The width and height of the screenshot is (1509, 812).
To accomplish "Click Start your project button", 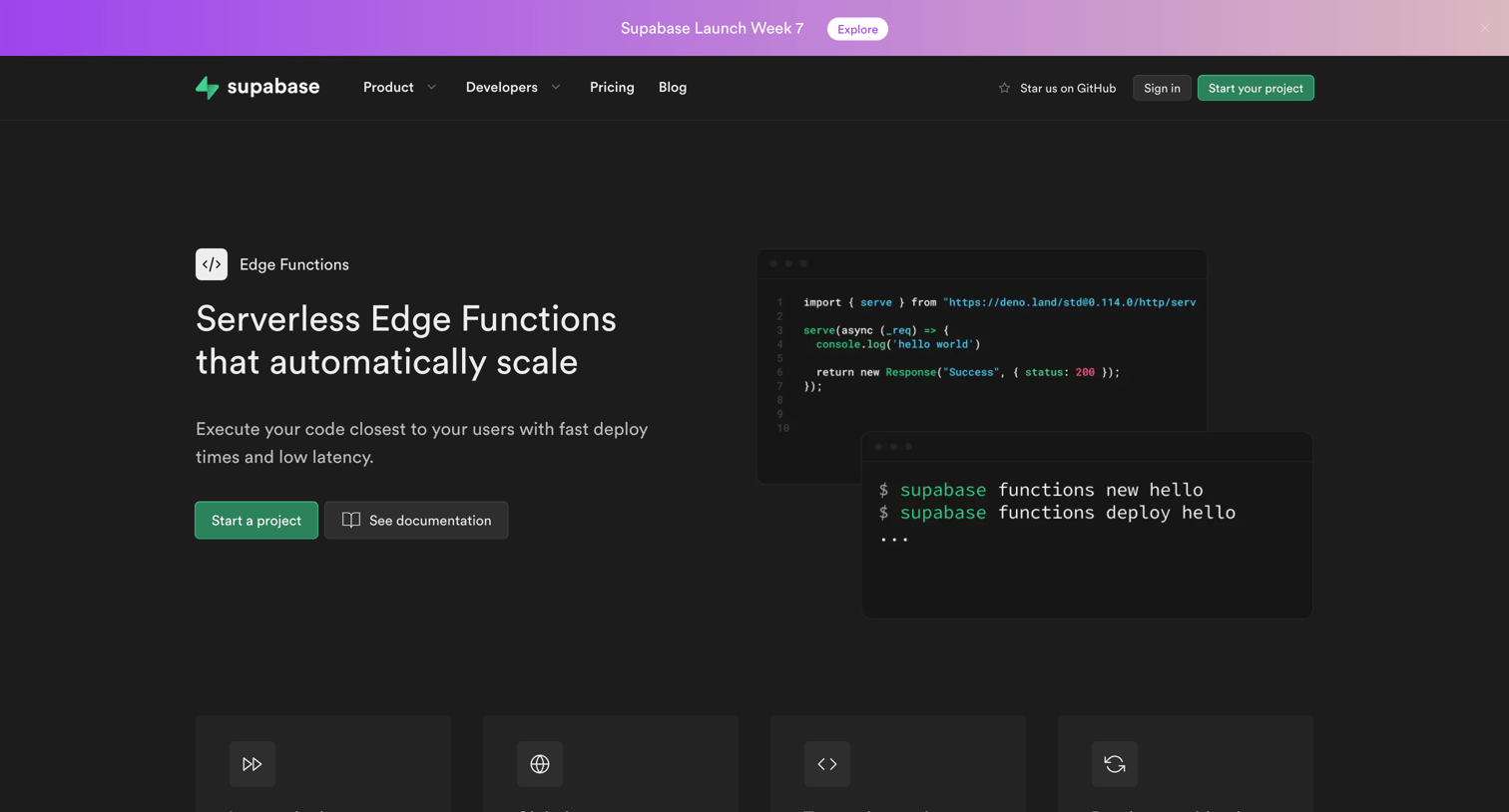I will point(1256,88).
